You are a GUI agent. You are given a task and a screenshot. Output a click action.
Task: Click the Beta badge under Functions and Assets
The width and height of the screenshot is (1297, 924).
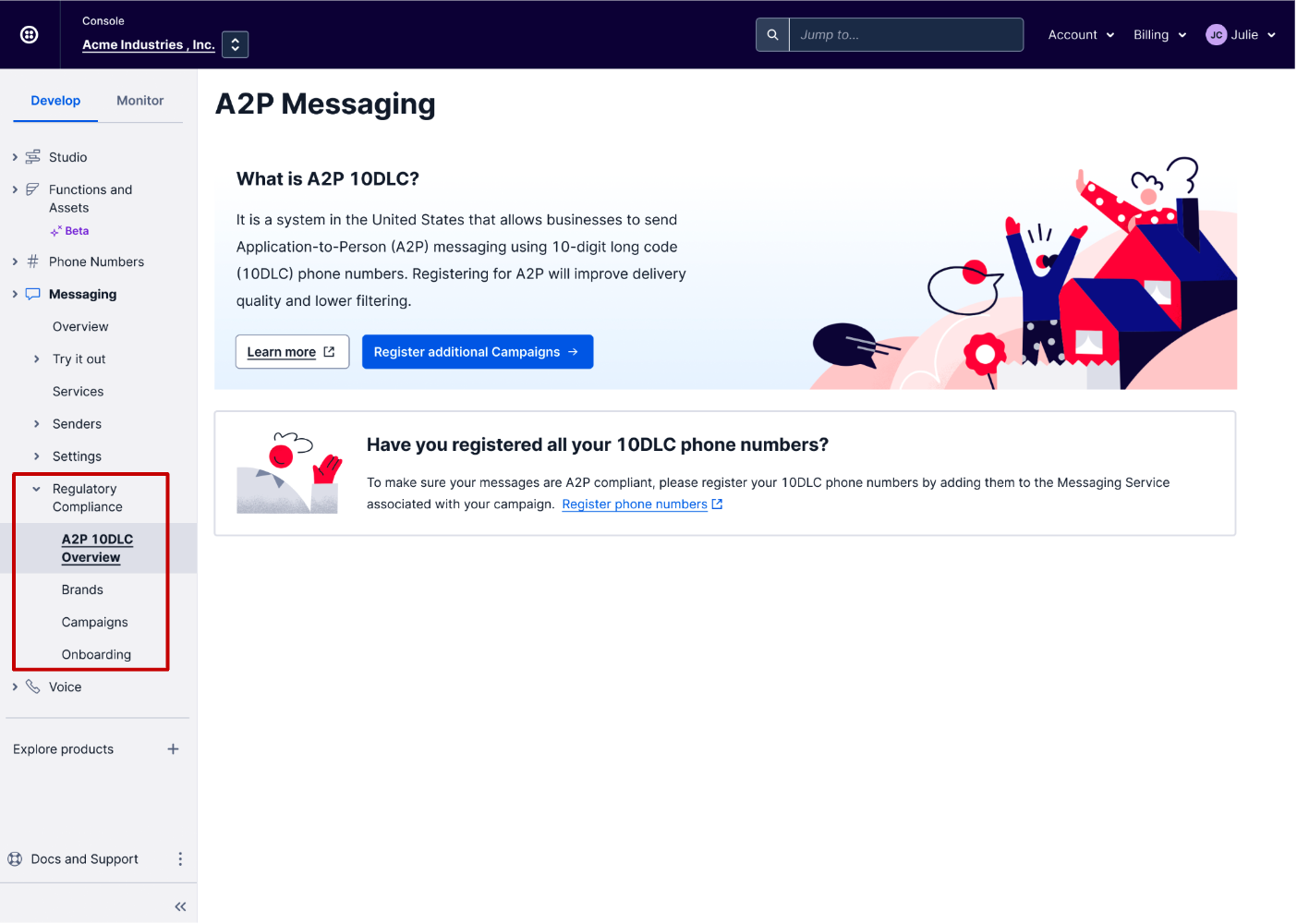70,231
